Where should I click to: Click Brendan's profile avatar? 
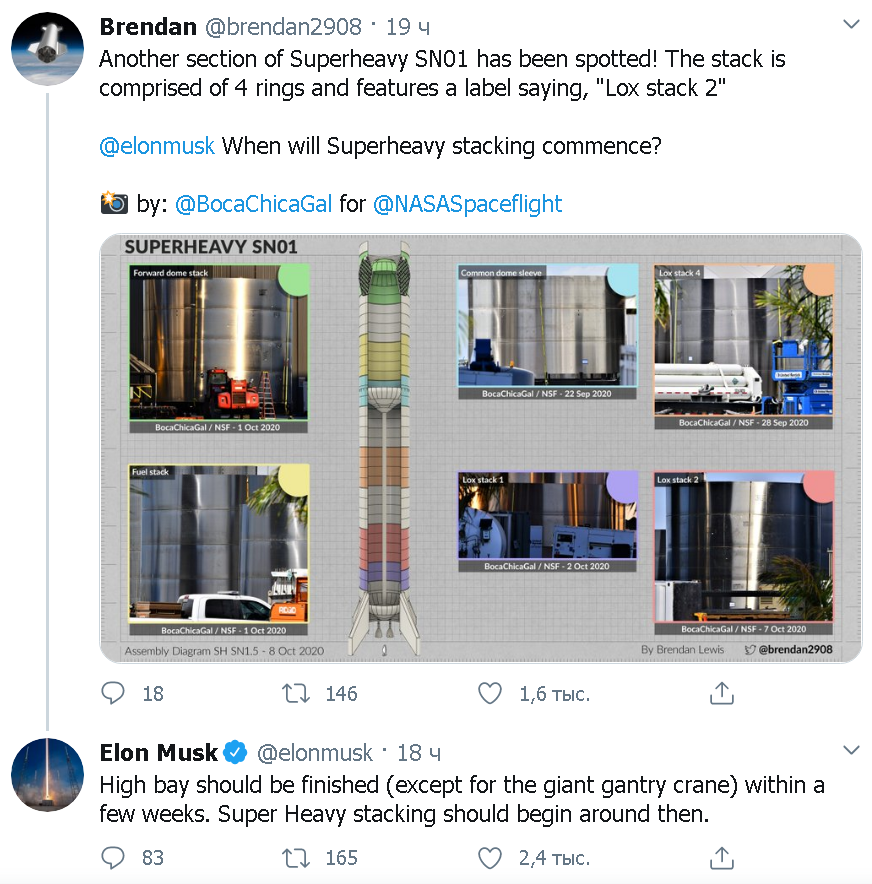pyautogui.click(x=47, y=48)
